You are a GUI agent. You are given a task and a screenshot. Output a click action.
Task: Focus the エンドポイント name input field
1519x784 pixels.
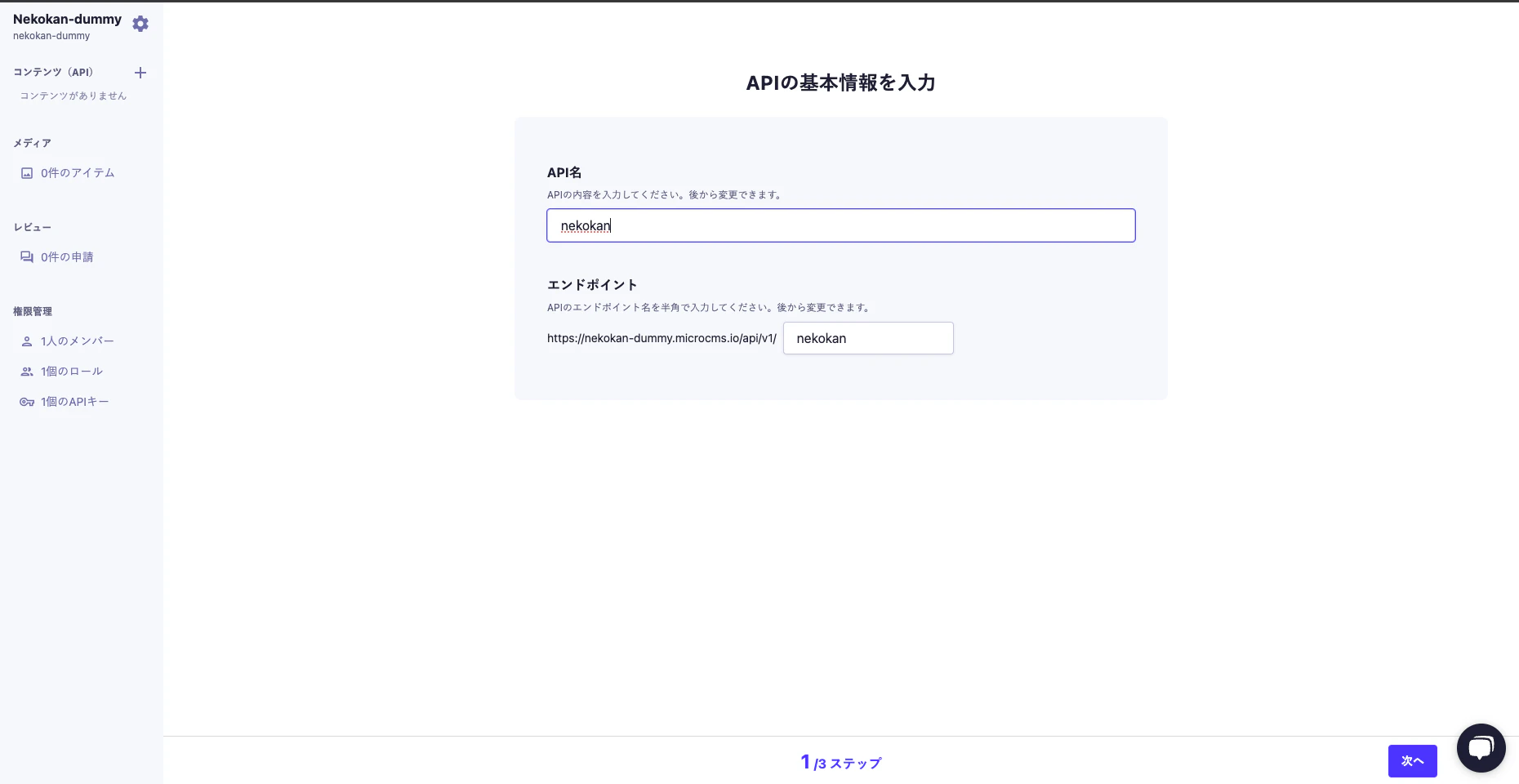(x=868, y=338)
